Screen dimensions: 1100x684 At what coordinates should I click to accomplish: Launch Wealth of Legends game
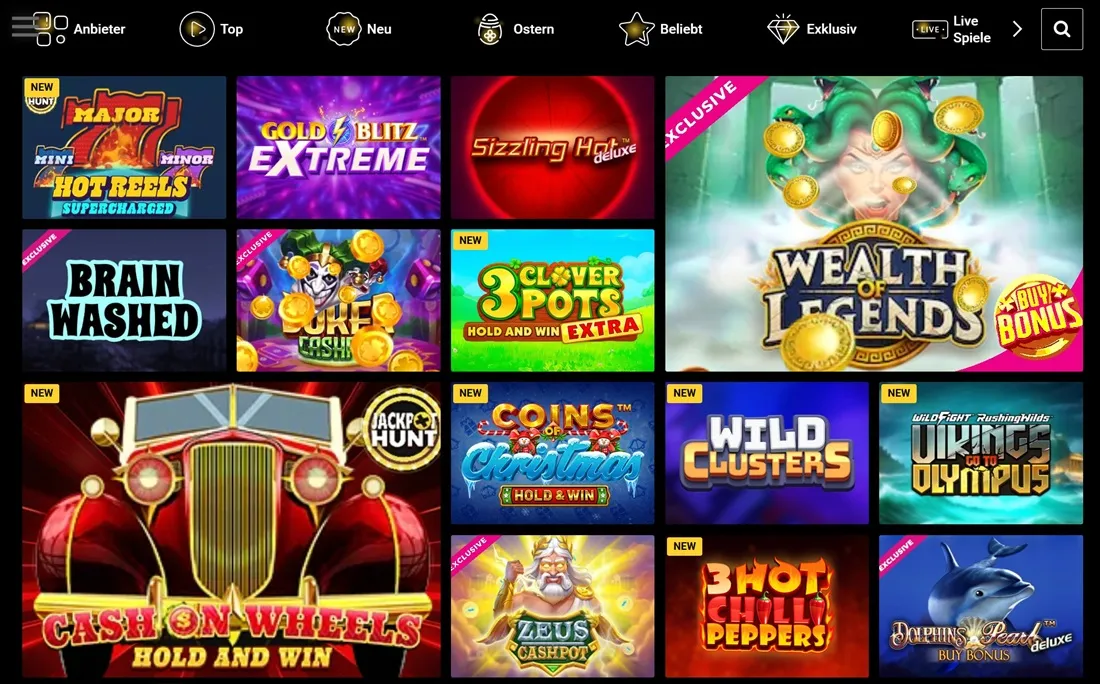873,224
